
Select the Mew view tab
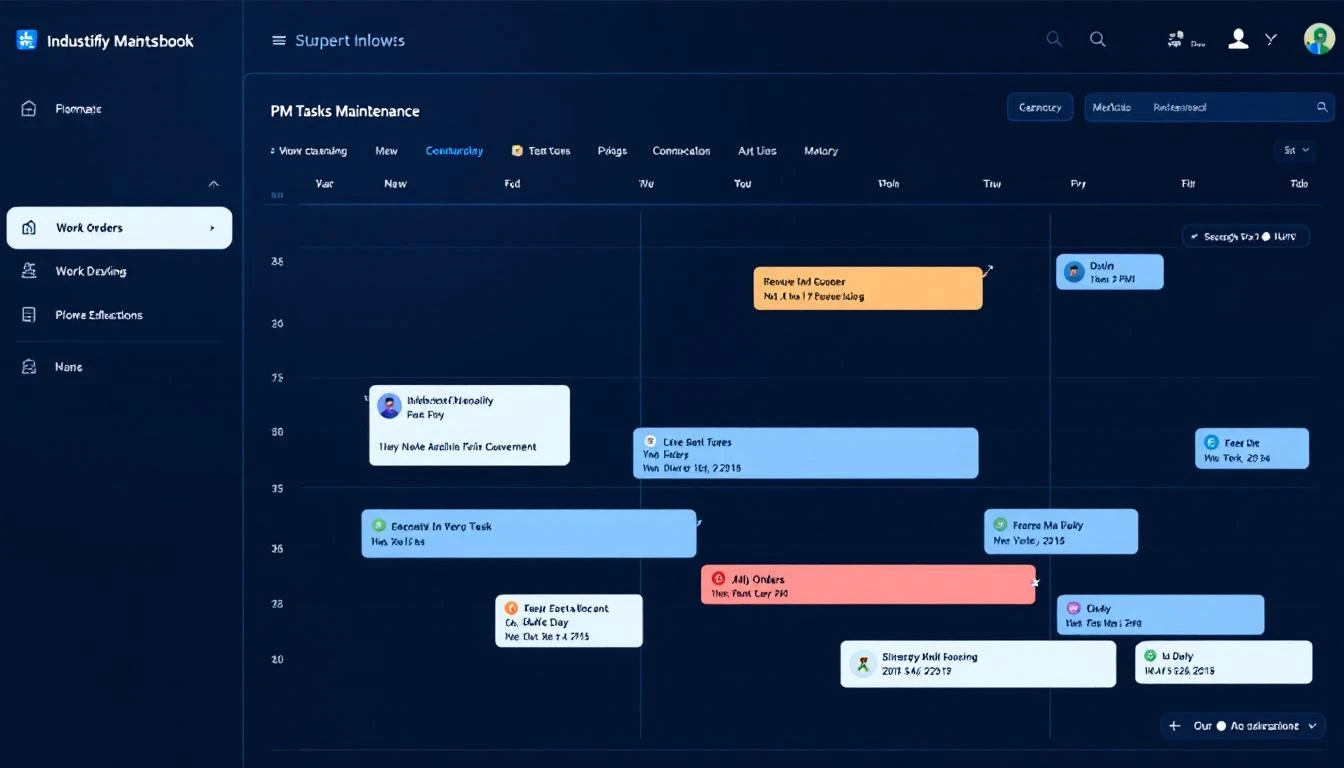387,151
